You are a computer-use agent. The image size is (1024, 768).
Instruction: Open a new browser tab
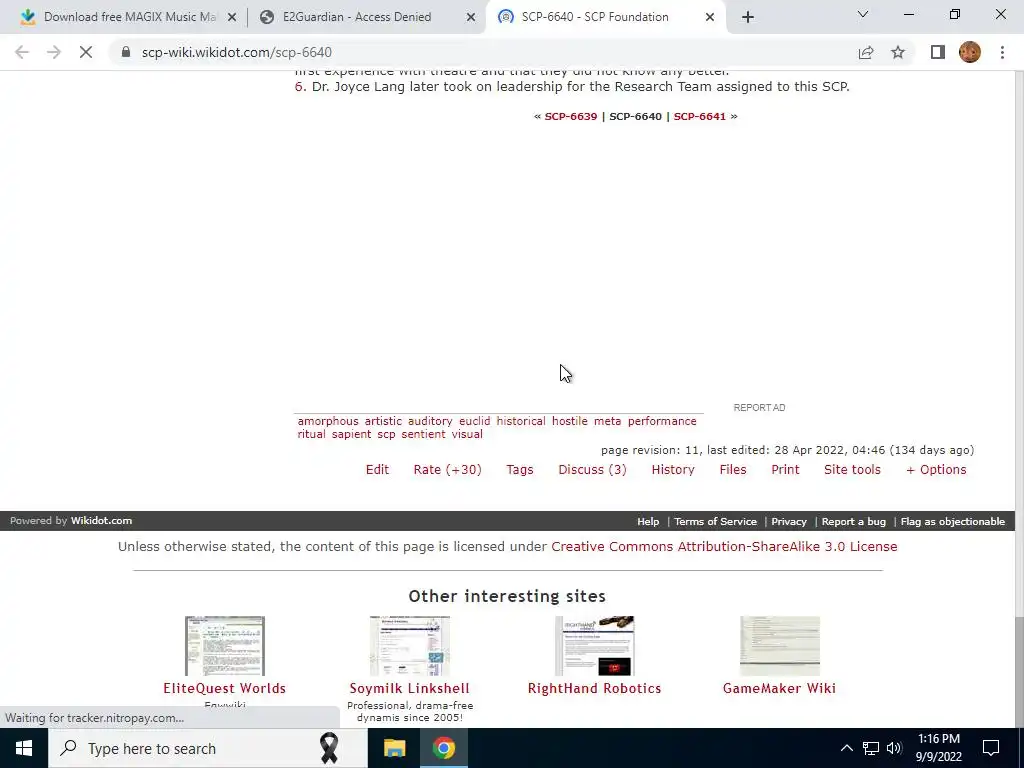point(748,17)
